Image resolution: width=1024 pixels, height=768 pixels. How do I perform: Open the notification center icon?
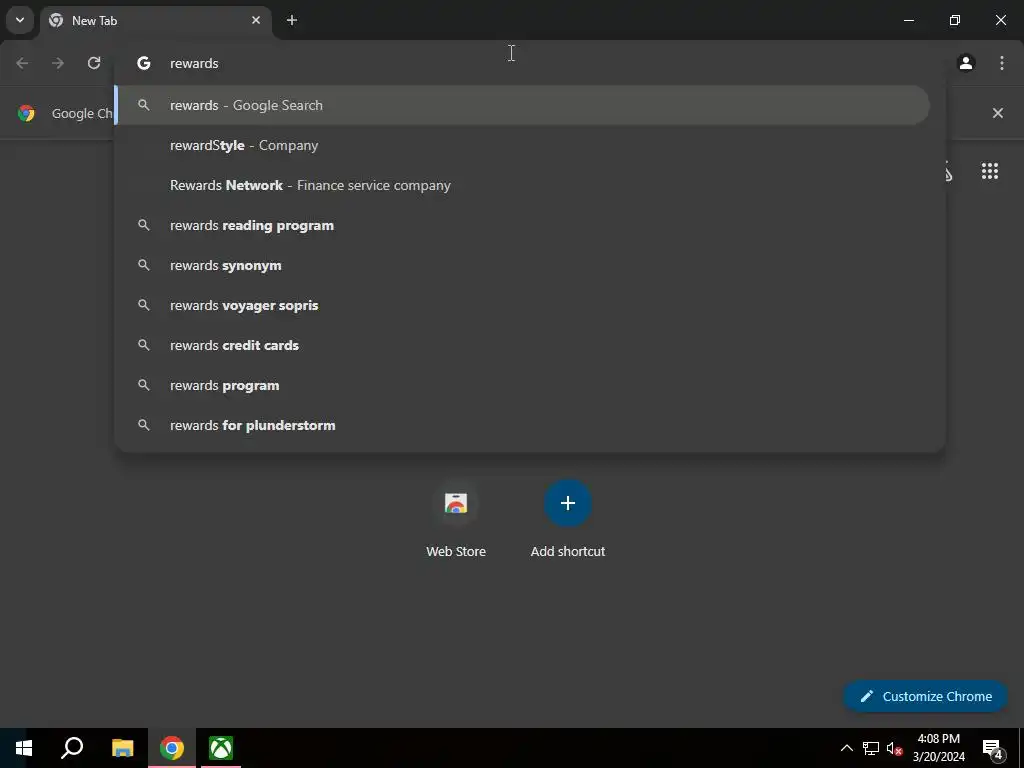point(993,749)
